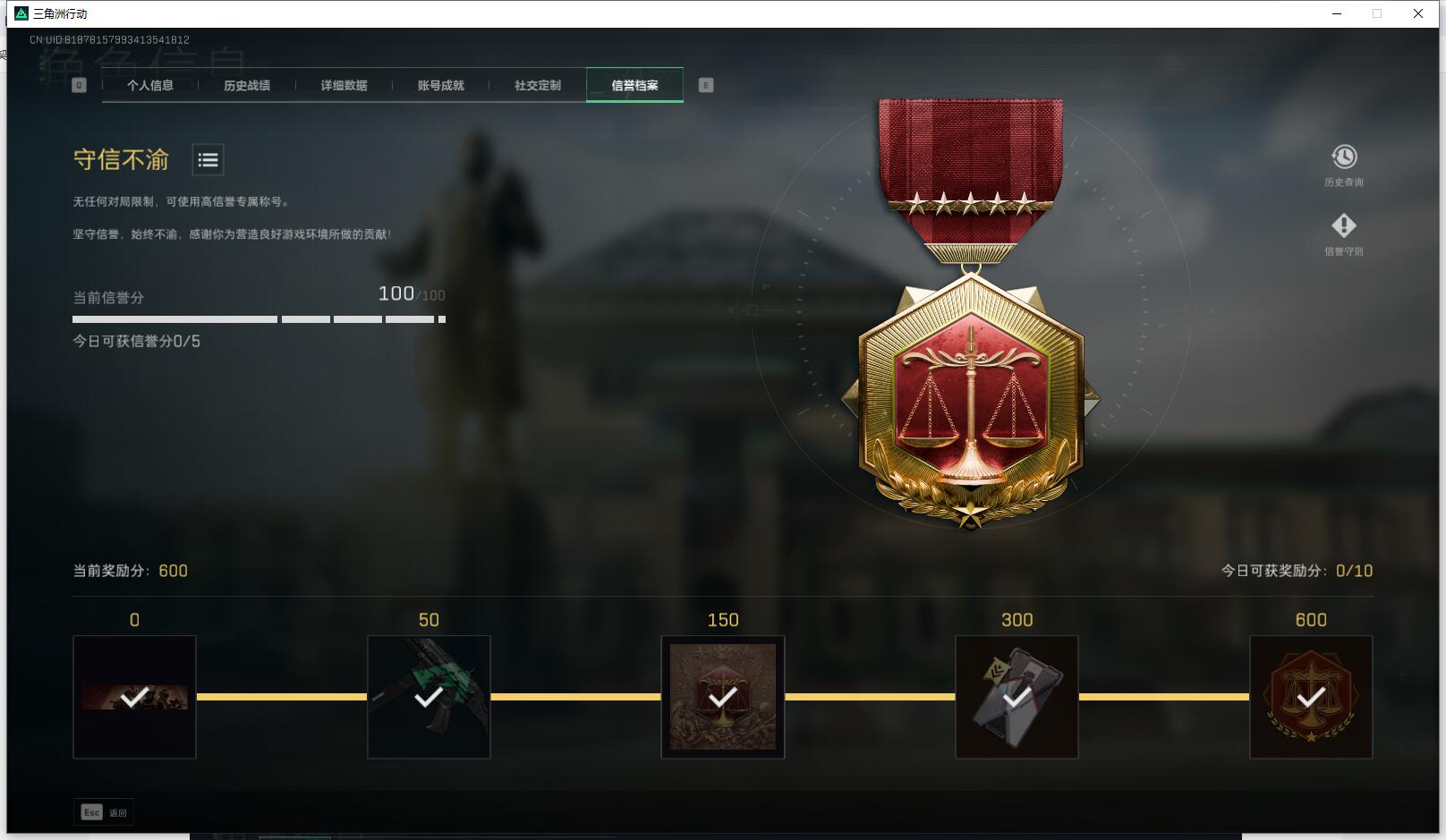Select the 300 point card reward
The height and width of the screenshot is (840, 1446).
click(1016, 697)
